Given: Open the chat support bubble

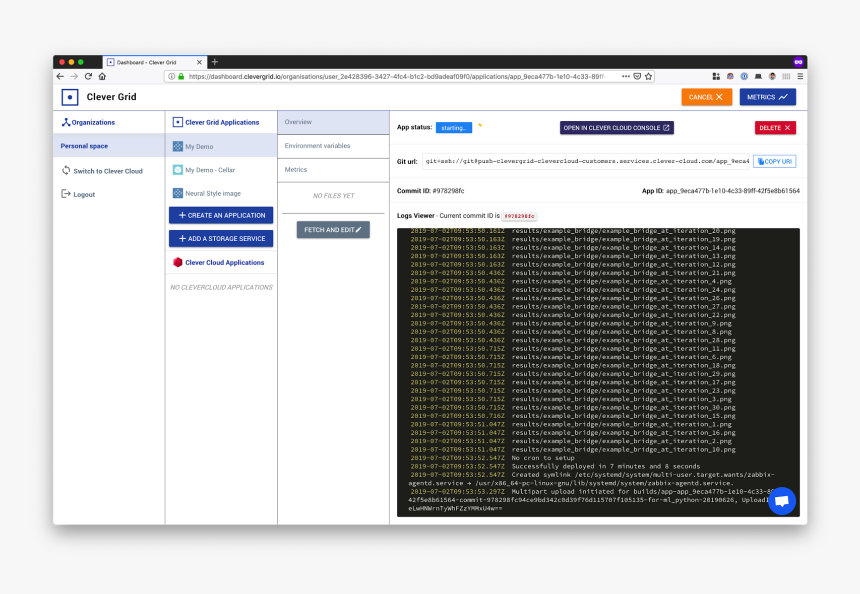Looking at the screenshot, I should pyautogui.click(x=782, y=501).
